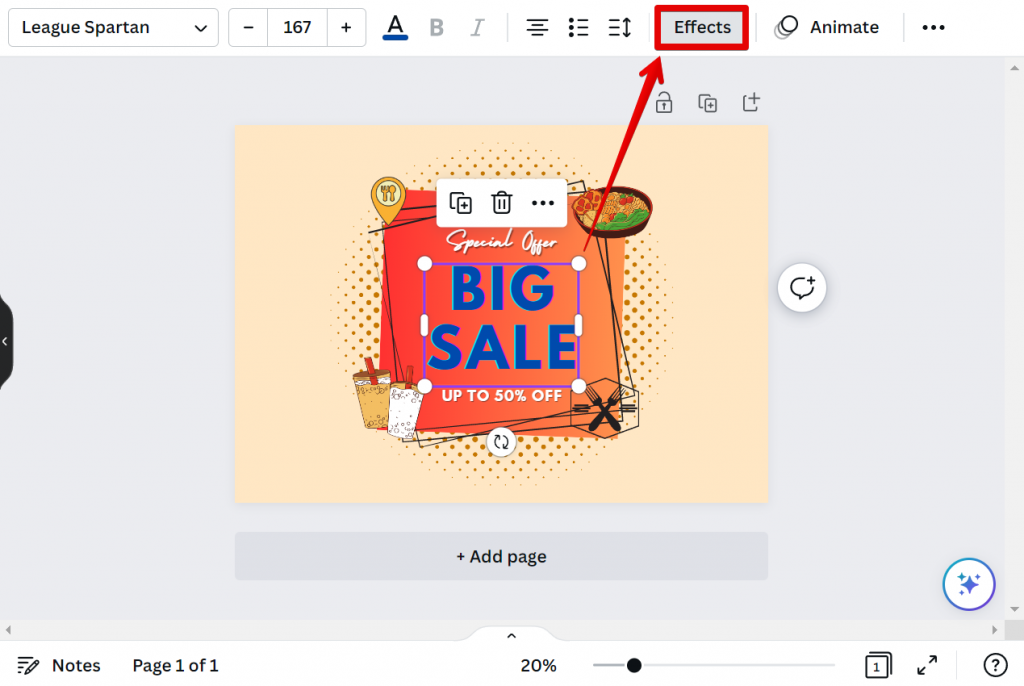Viewport: 1024px width, 686px height.
Task: Decrease font size with minus button
Action: 248,28
